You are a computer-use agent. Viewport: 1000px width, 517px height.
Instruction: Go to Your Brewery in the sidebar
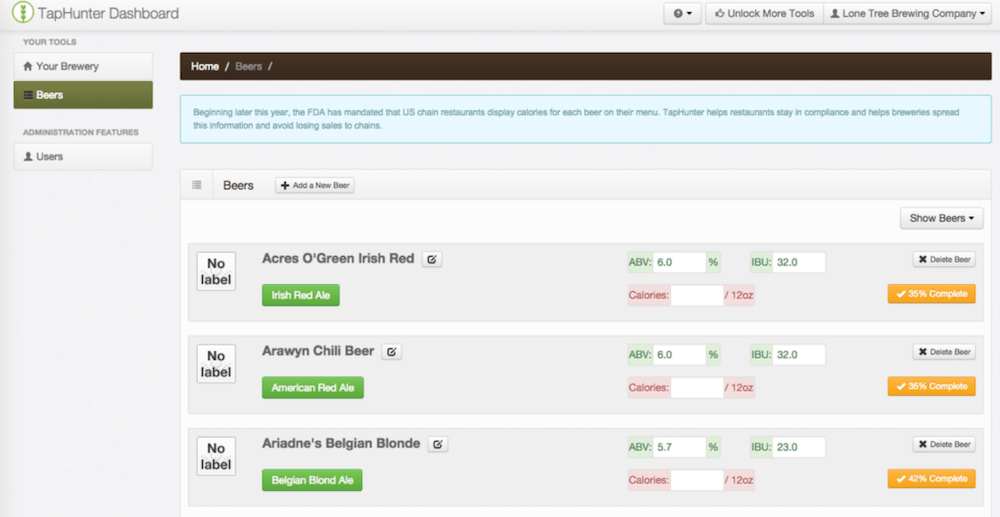(83, 66)
